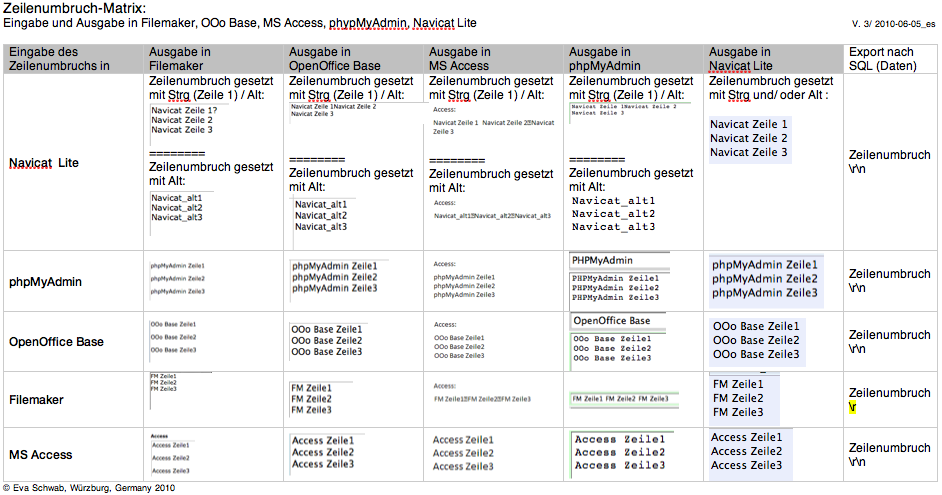Click the version text "V. 3/ 2010-06-05_es"
The height and width of the screenshot is (495, 942).
click(x=893, y=24)
